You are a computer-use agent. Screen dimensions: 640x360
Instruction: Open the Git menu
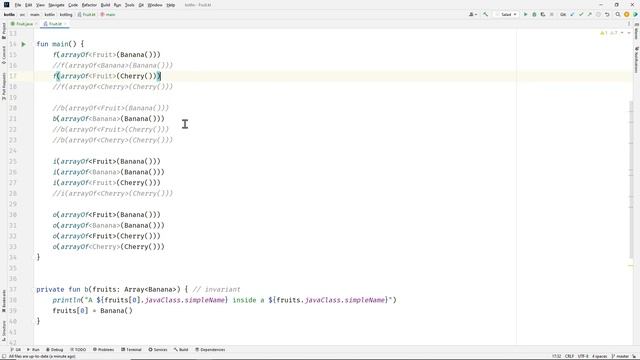pos(141,5)
